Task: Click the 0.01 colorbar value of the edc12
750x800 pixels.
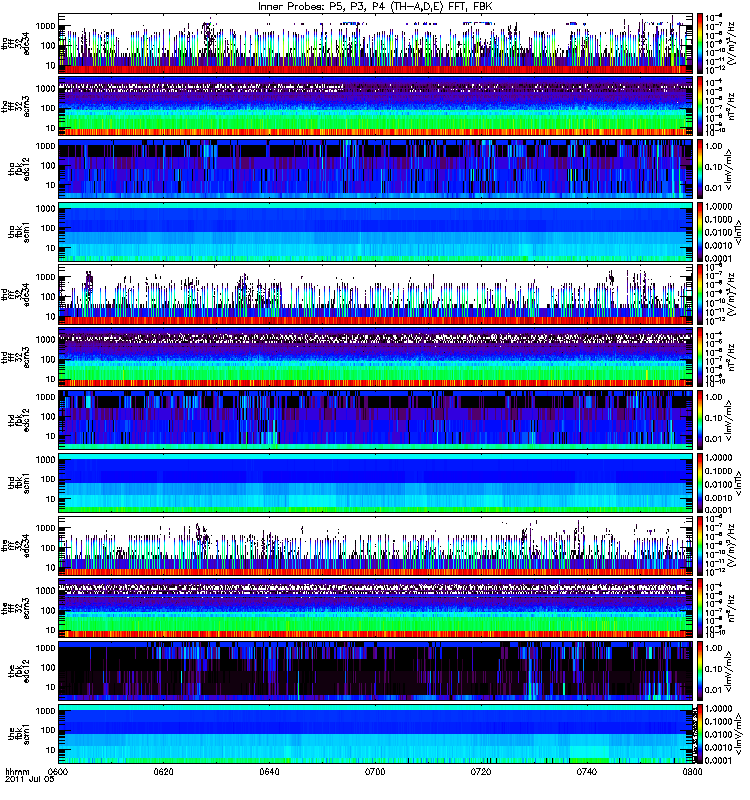Action: coord(714,690)
